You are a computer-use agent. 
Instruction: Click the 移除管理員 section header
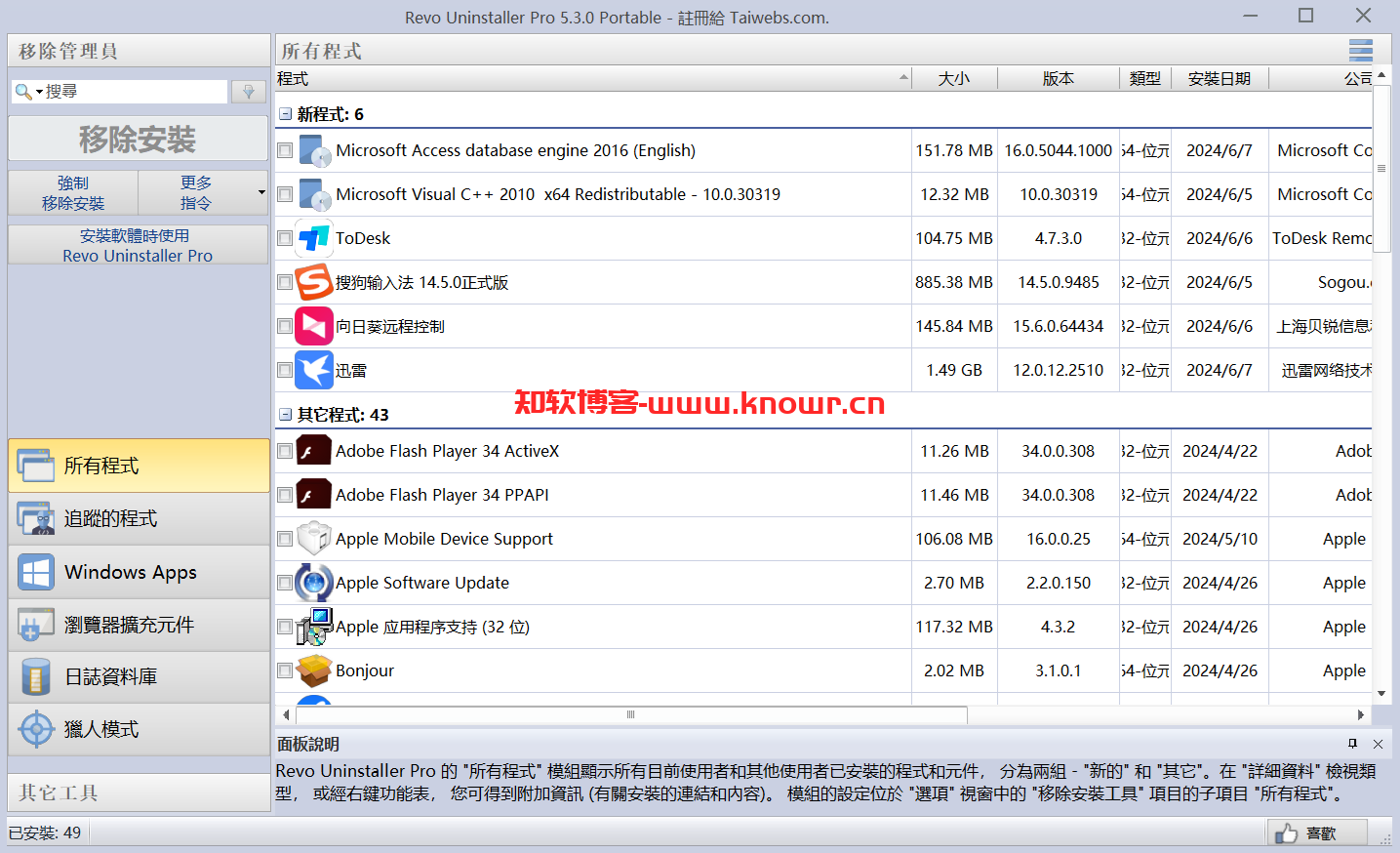tap(139, 51)
